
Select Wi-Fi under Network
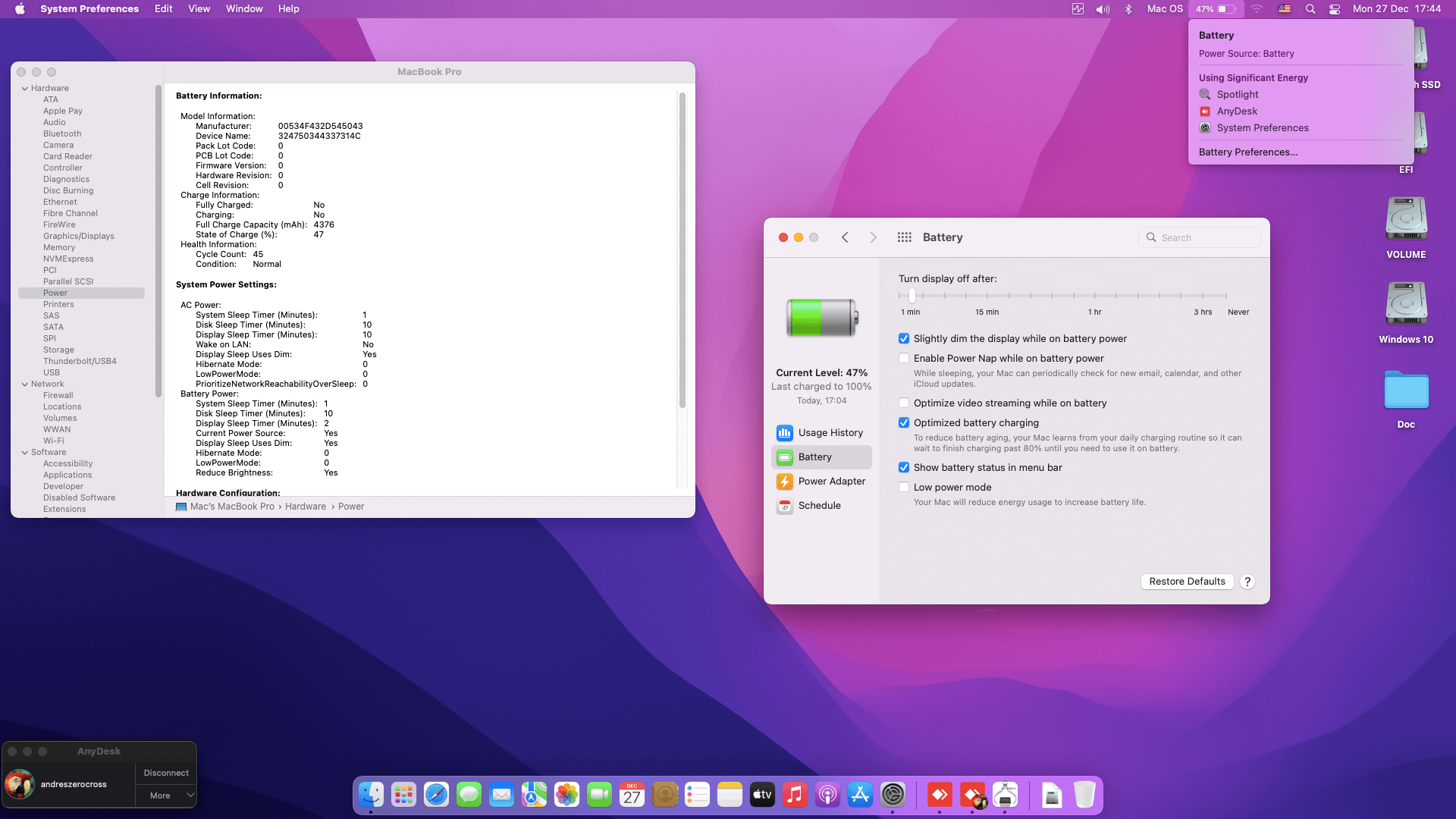coord(54,441)
